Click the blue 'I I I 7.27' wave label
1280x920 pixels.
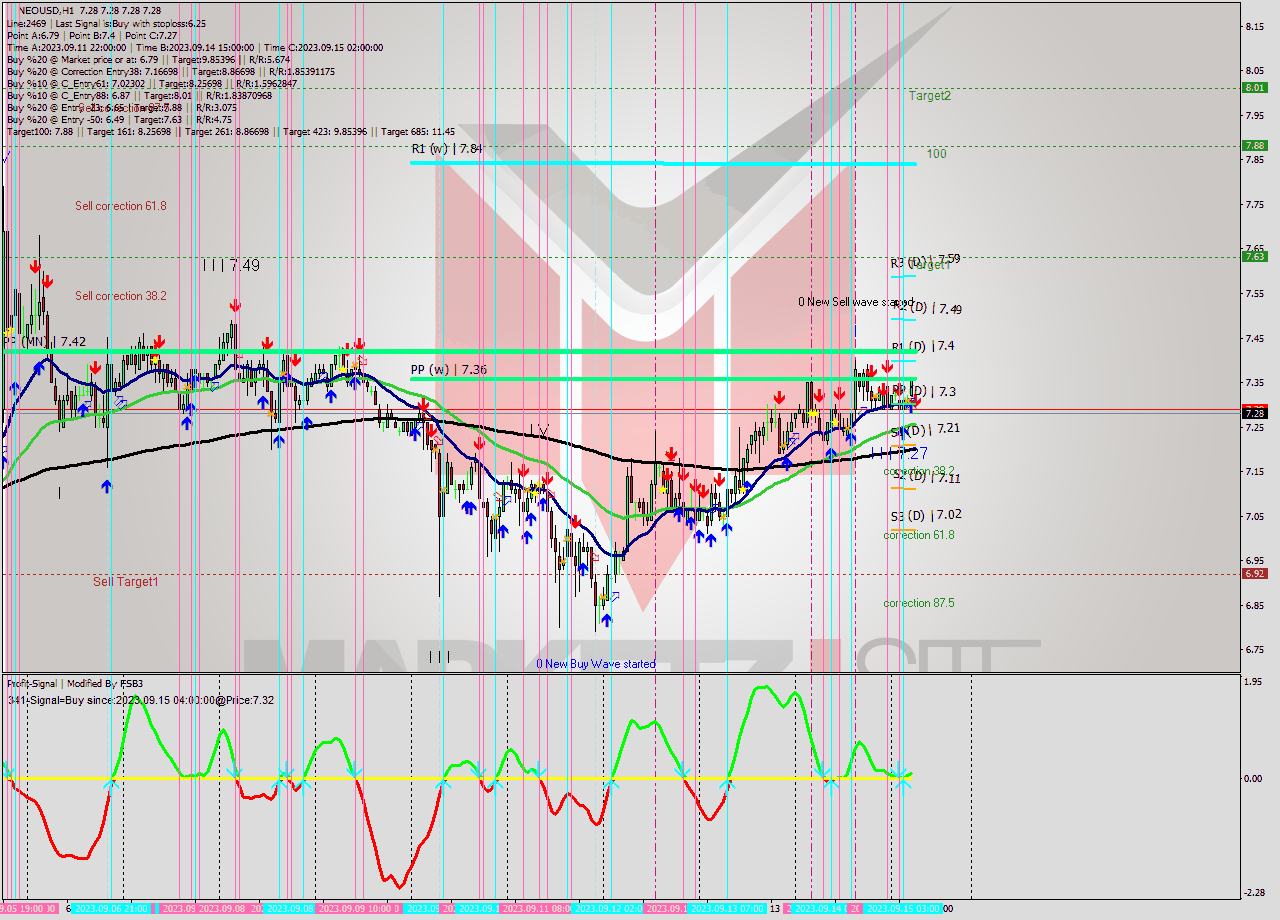899,453
